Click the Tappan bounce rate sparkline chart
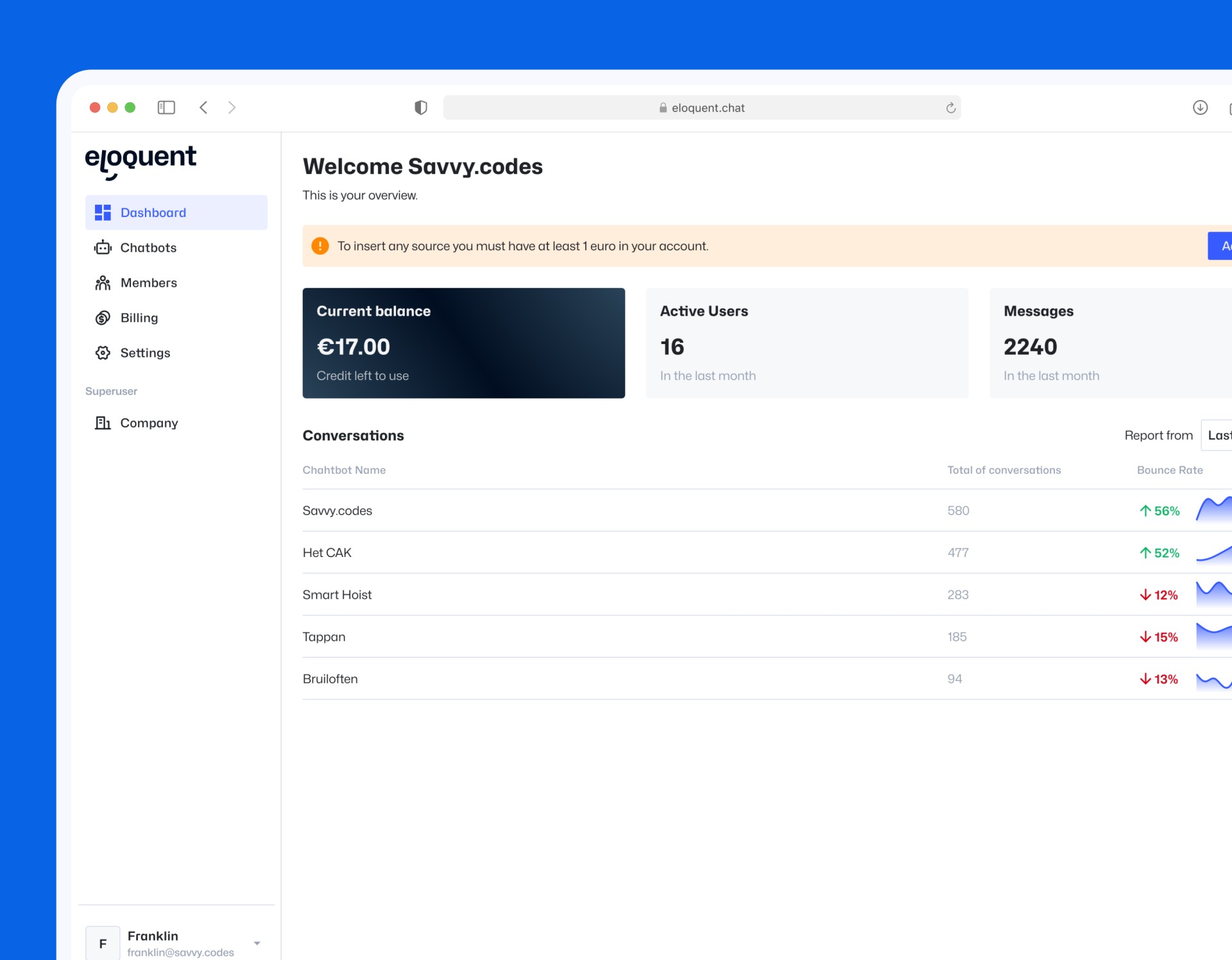This screenshot has width=1232, height=960. coord(1214,635)
